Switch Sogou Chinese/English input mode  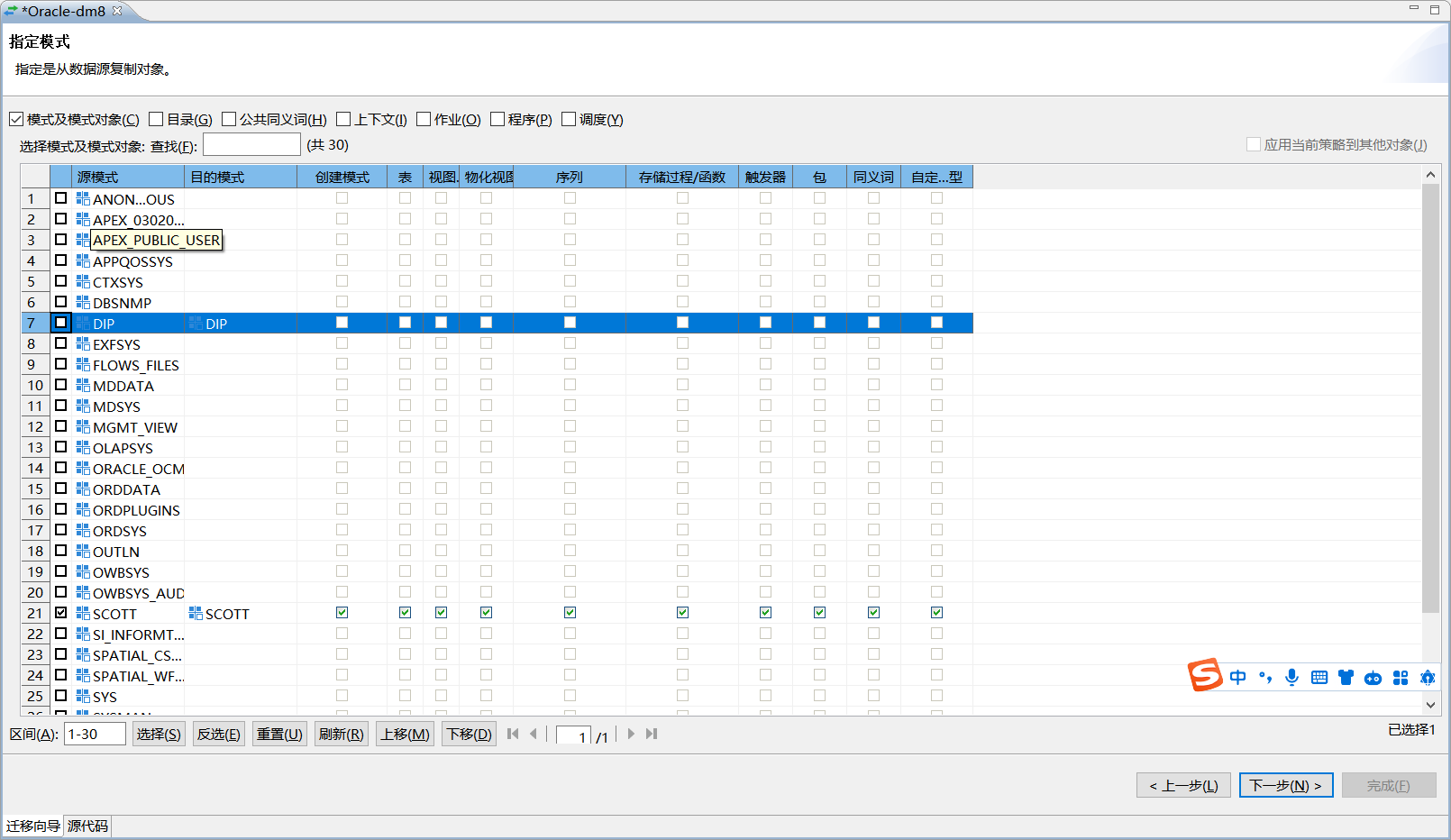[x=1238, y=678]
